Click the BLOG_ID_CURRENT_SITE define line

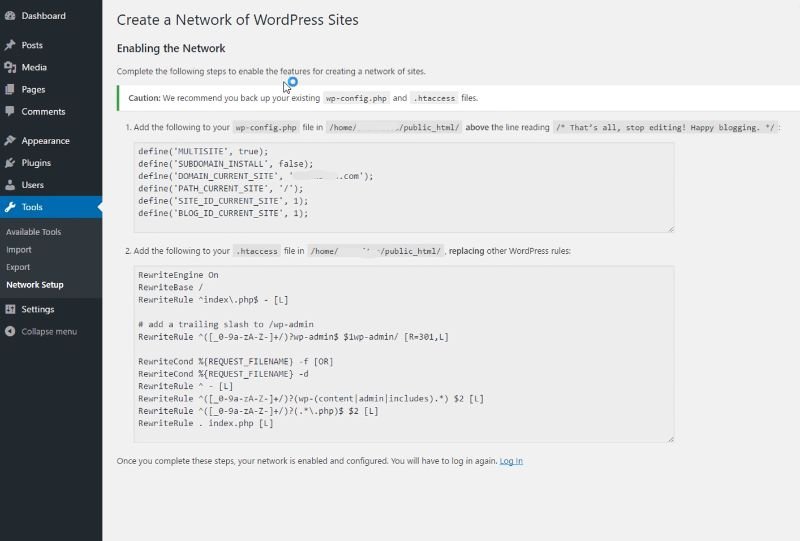[223, 213]
